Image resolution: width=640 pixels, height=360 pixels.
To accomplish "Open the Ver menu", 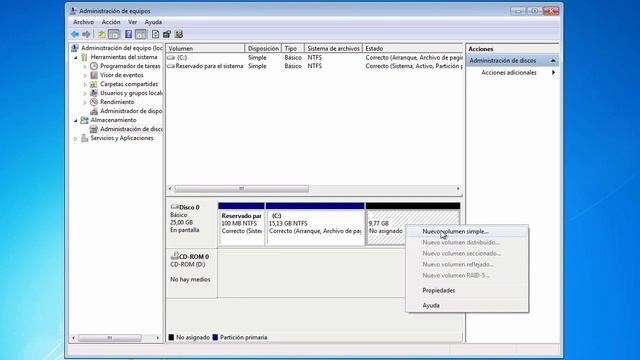I will click(132, 22).
